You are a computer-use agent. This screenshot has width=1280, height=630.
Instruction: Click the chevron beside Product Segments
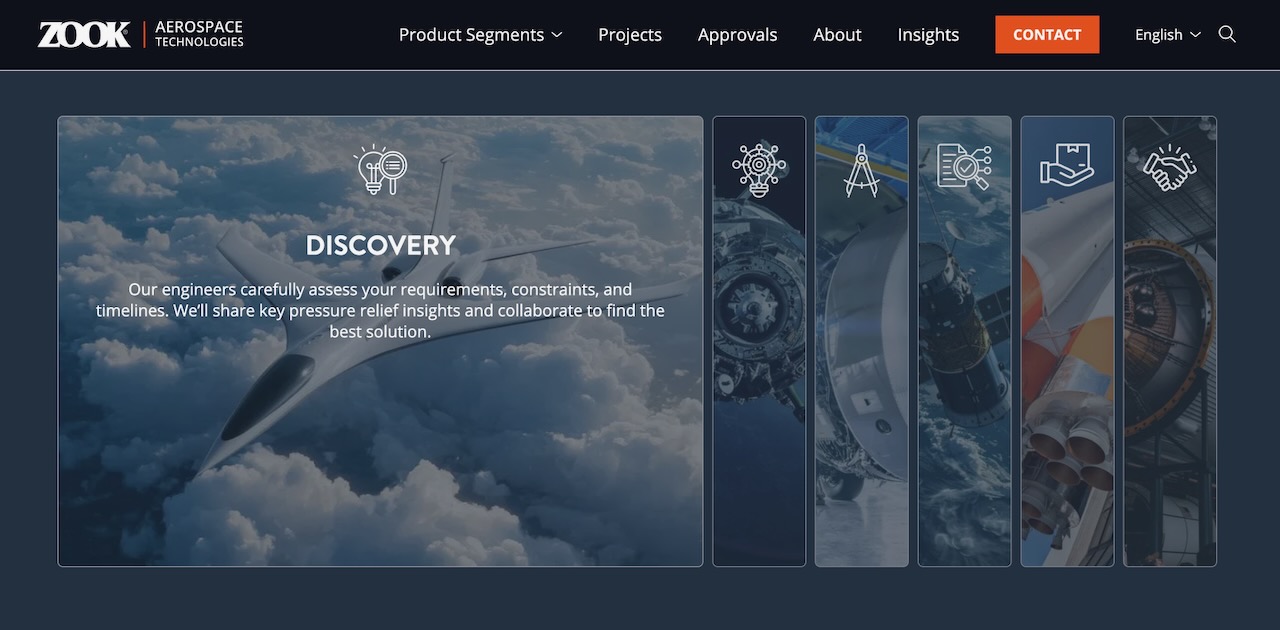[x=557, y=35]
